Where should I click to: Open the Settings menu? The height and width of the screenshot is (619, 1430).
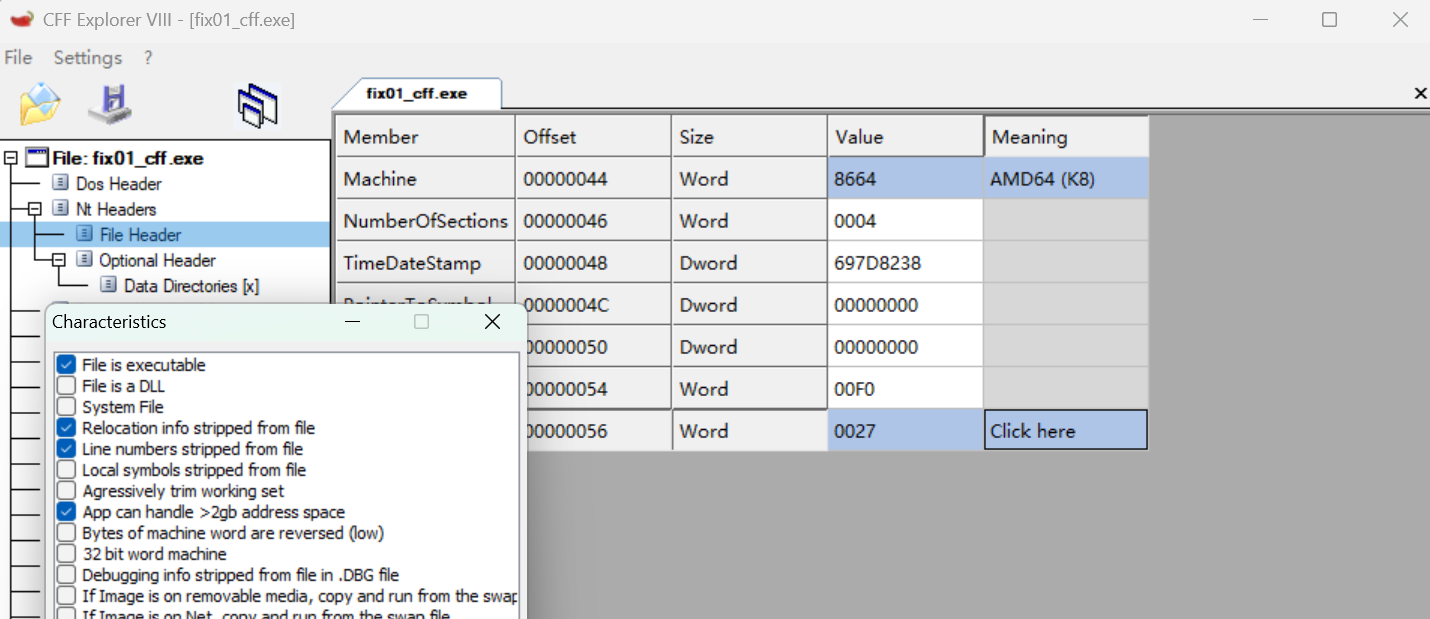click(x=87, y=58)
